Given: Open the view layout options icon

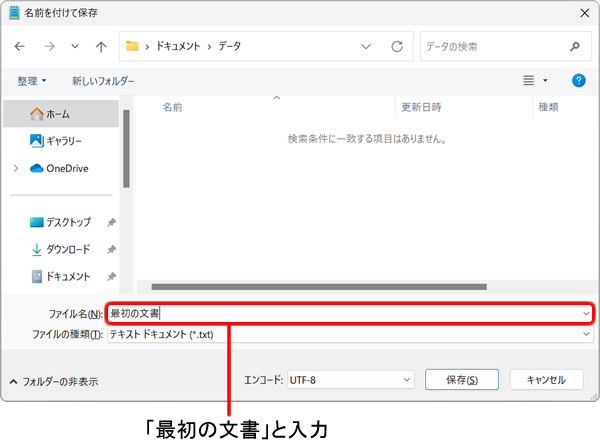Looking at the screenshot, I should click(x=529, y=80).
